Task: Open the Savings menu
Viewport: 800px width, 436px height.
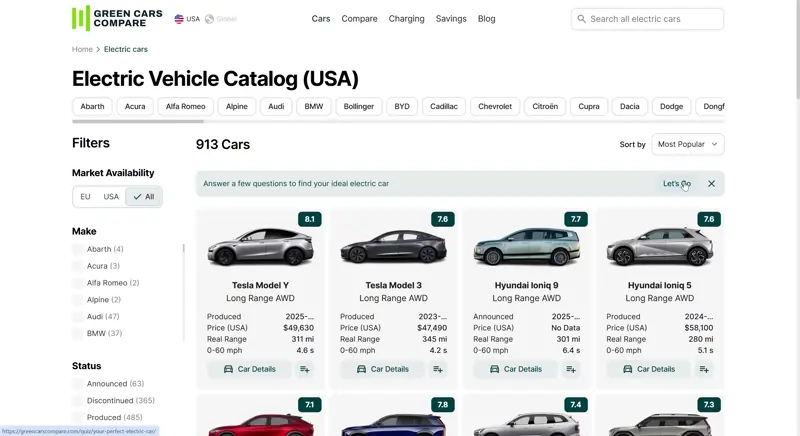Action: [451, 19]
